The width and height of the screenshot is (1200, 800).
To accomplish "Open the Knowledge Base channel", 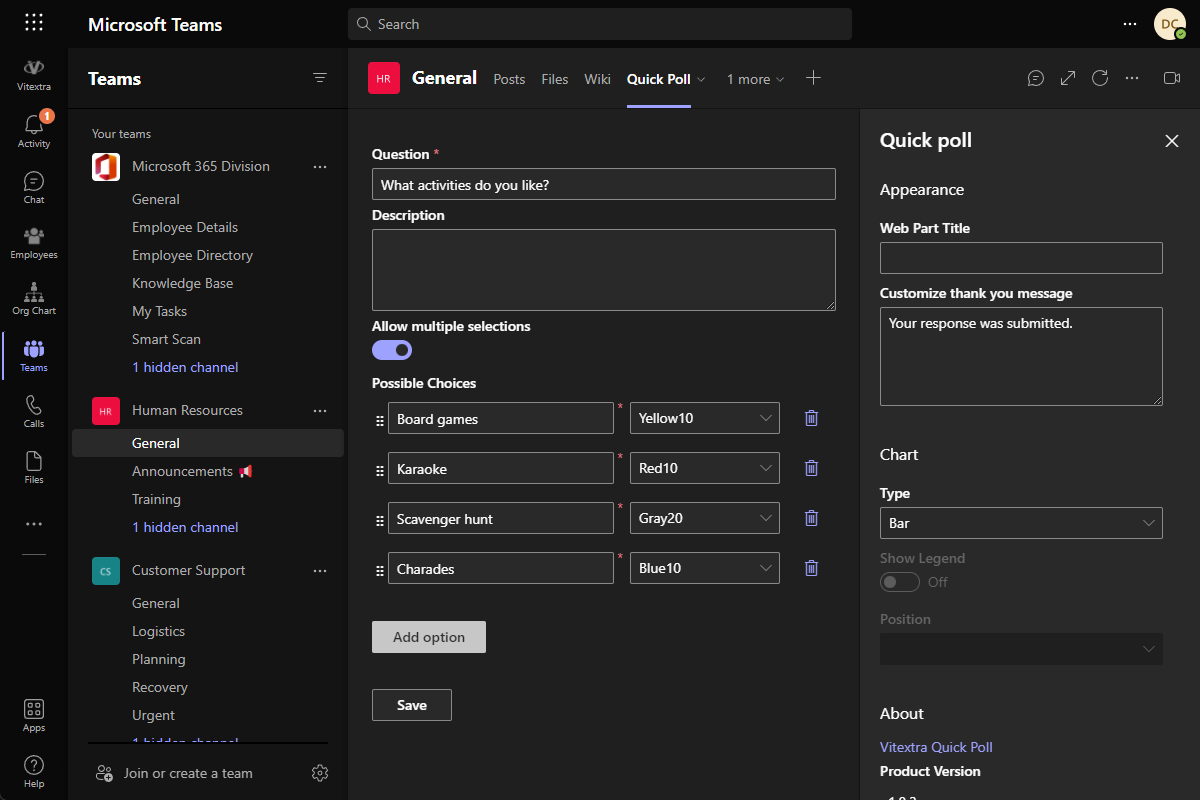I will (182, 283).
